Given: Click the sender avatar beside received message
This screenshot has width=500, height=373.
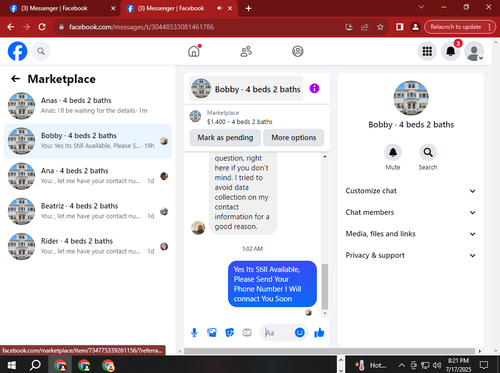Looking at the screenshot, I should click(198, 228).
